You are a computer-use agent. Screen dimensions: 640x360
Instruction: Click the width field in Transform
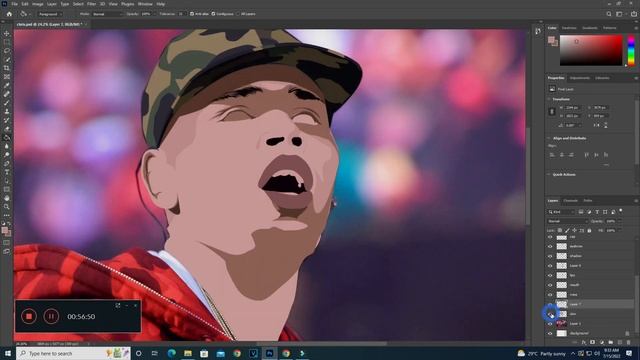tap(573, 108)
